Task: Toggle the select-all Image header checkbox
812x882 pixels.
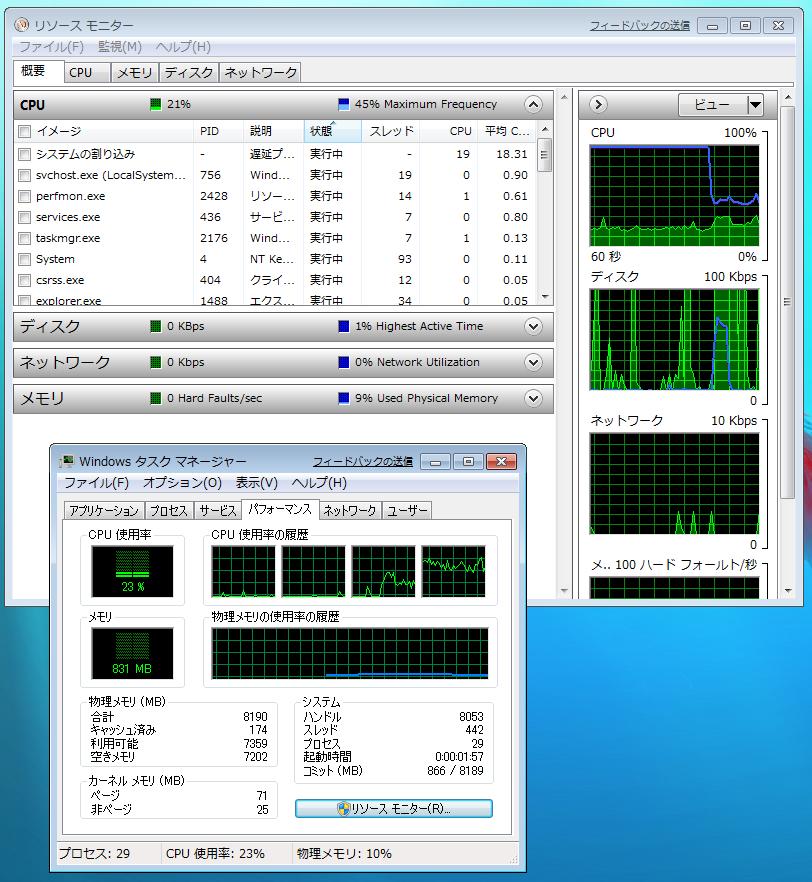Action: 25,132
